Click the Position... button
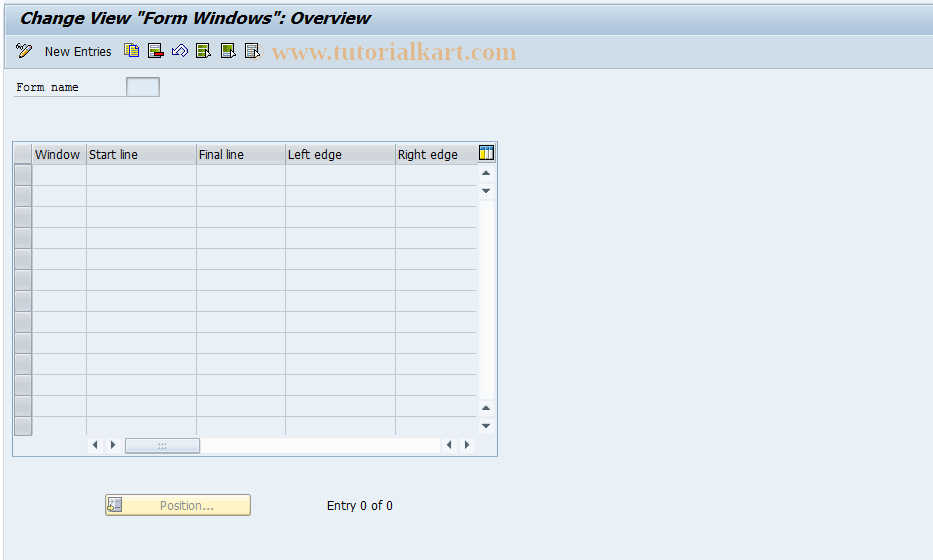The height and width of the screenshot is (560, 933). pyautogui.click(x=178, y=505)
